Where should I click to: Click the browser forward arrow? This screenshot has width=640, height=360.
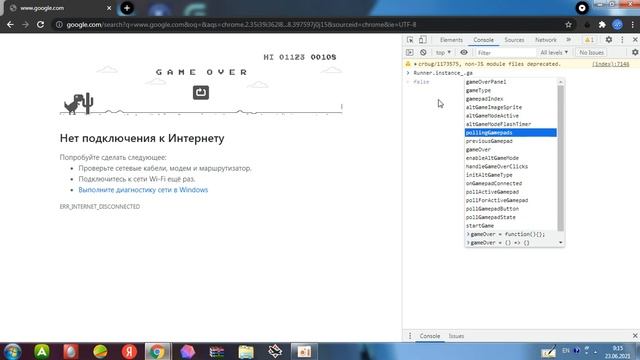[x=25, y=24]
